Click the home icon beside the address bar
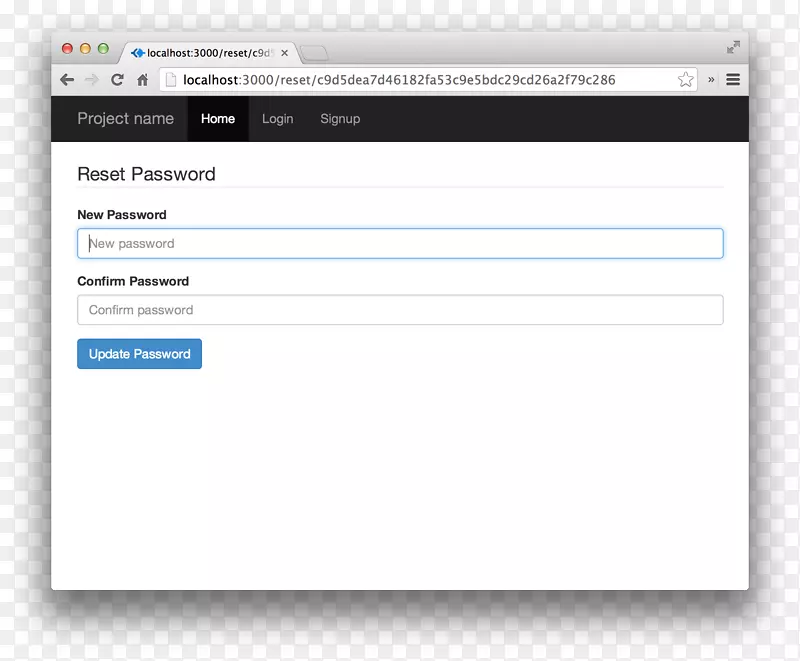The height and width of the screenshot is (661, 800). tap(144, 79)
